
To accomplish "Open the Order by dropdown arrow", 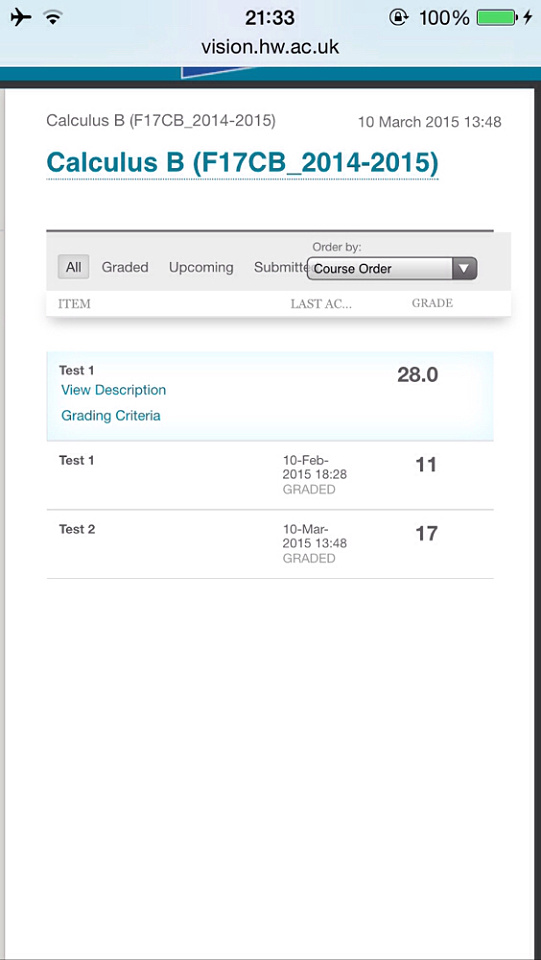I will (x=464, y=268).
